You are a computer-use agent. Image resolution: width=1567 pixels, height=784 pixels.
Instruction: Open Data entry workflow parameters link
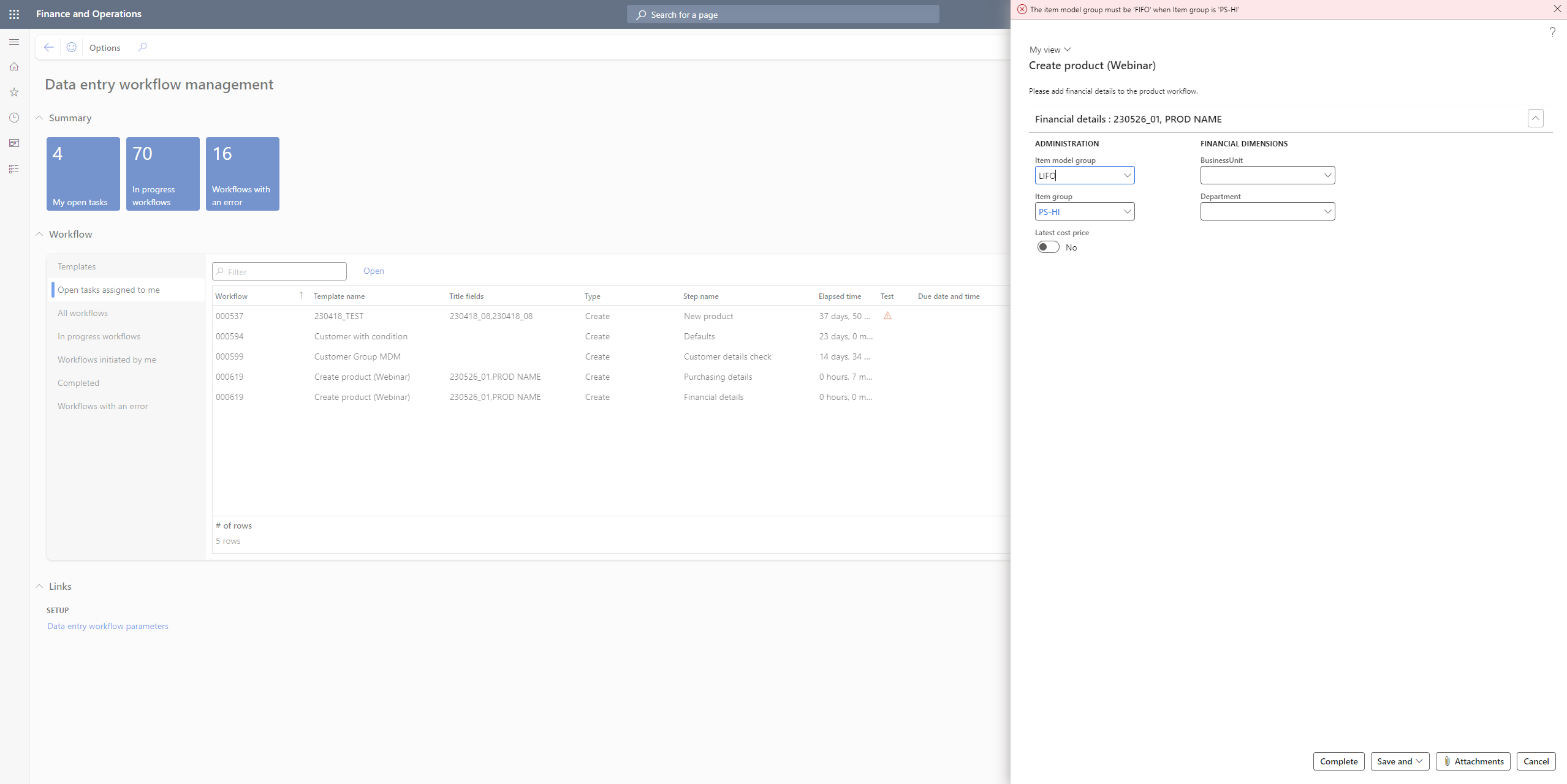click(x=108, y=626)
